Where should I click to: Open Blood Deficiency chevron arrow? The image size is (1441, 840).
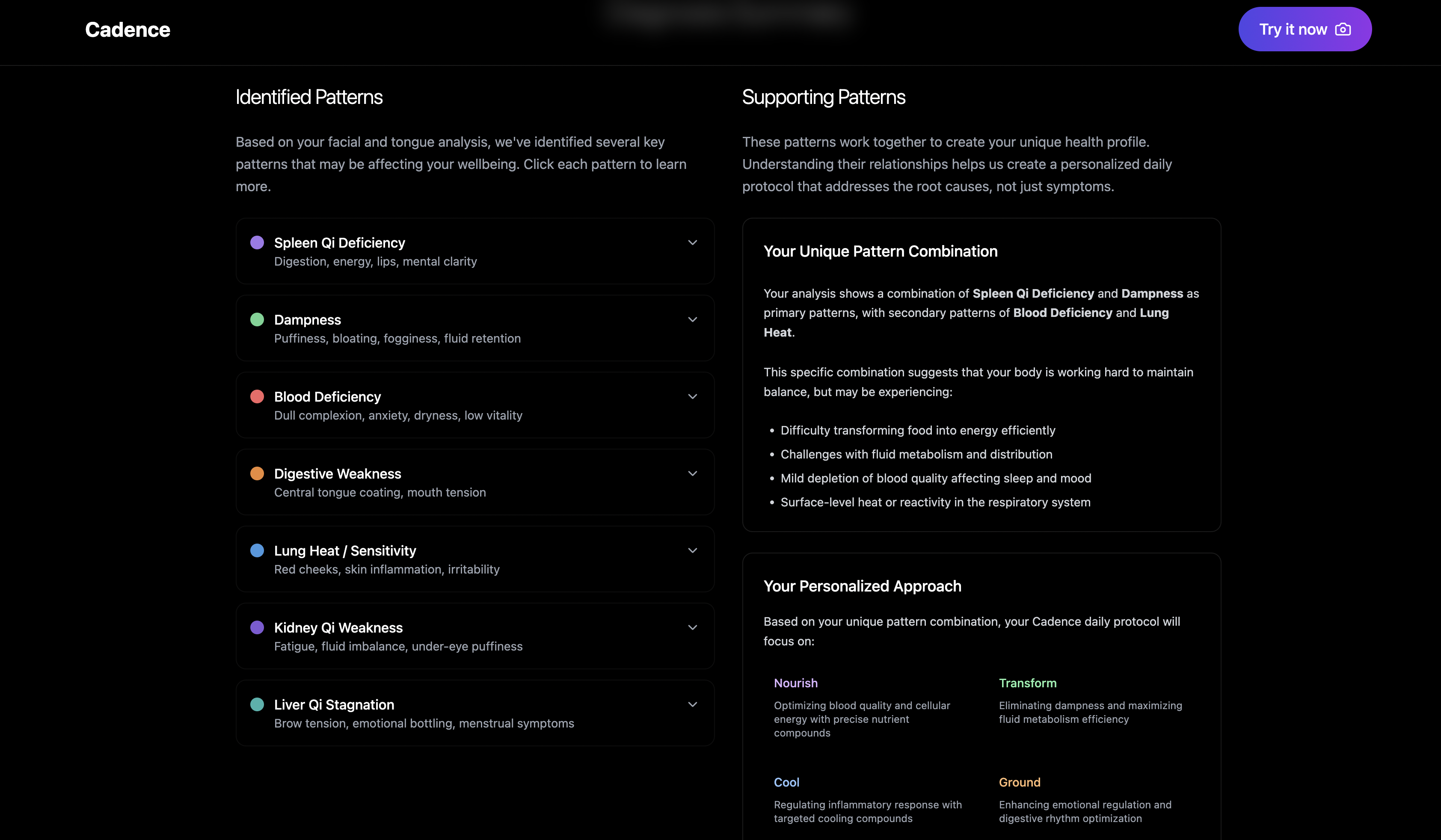click(692, 396)
